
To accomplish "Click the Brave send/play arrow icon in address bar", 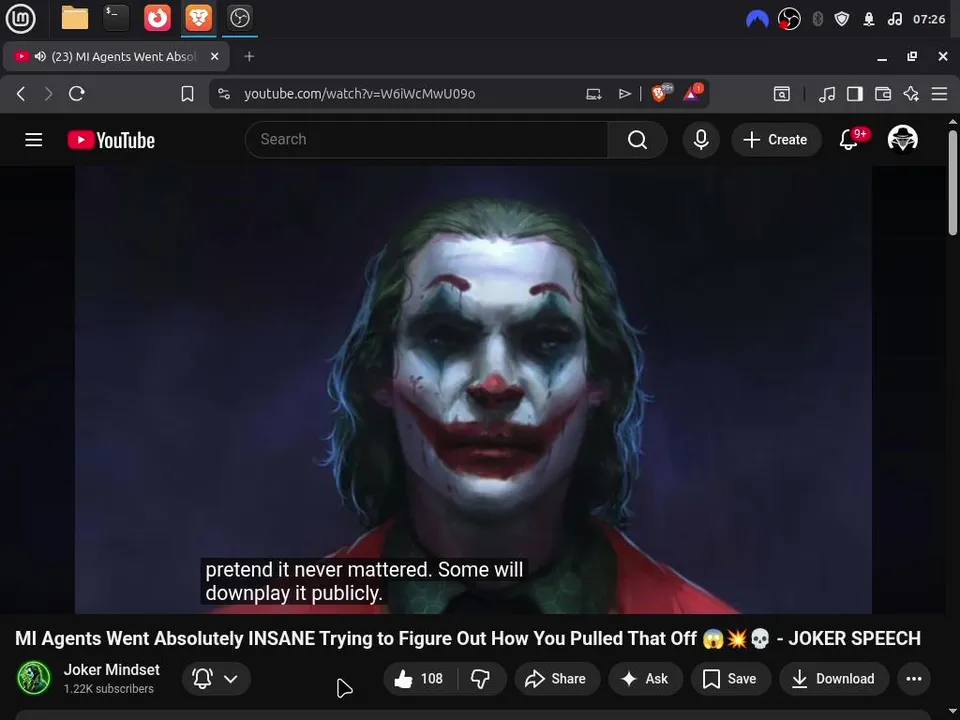I will (624, 94).
